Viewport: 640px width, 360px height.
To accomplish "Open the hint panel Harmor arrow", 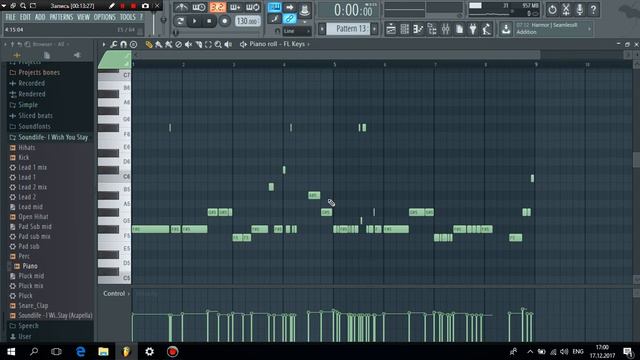I will 589,29.
